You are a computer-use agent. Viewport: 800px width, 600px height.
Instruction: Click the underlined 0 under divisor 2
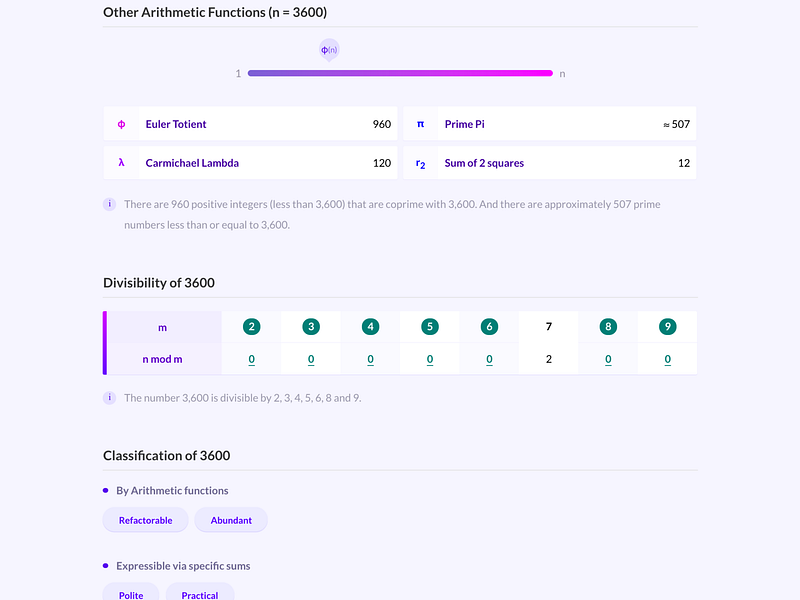251,358
